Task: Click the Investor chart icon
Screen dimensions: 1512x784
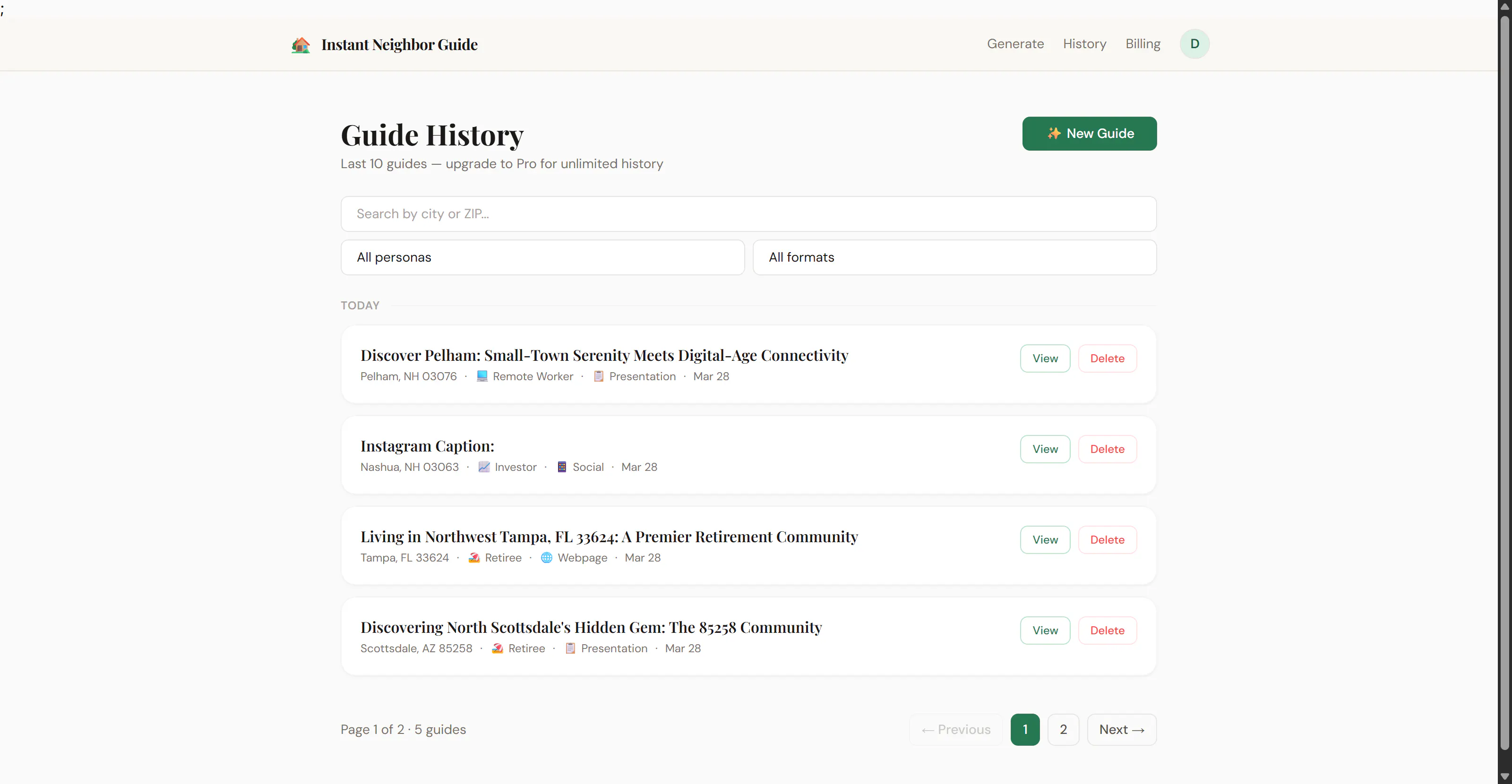Action: point(484,467)
